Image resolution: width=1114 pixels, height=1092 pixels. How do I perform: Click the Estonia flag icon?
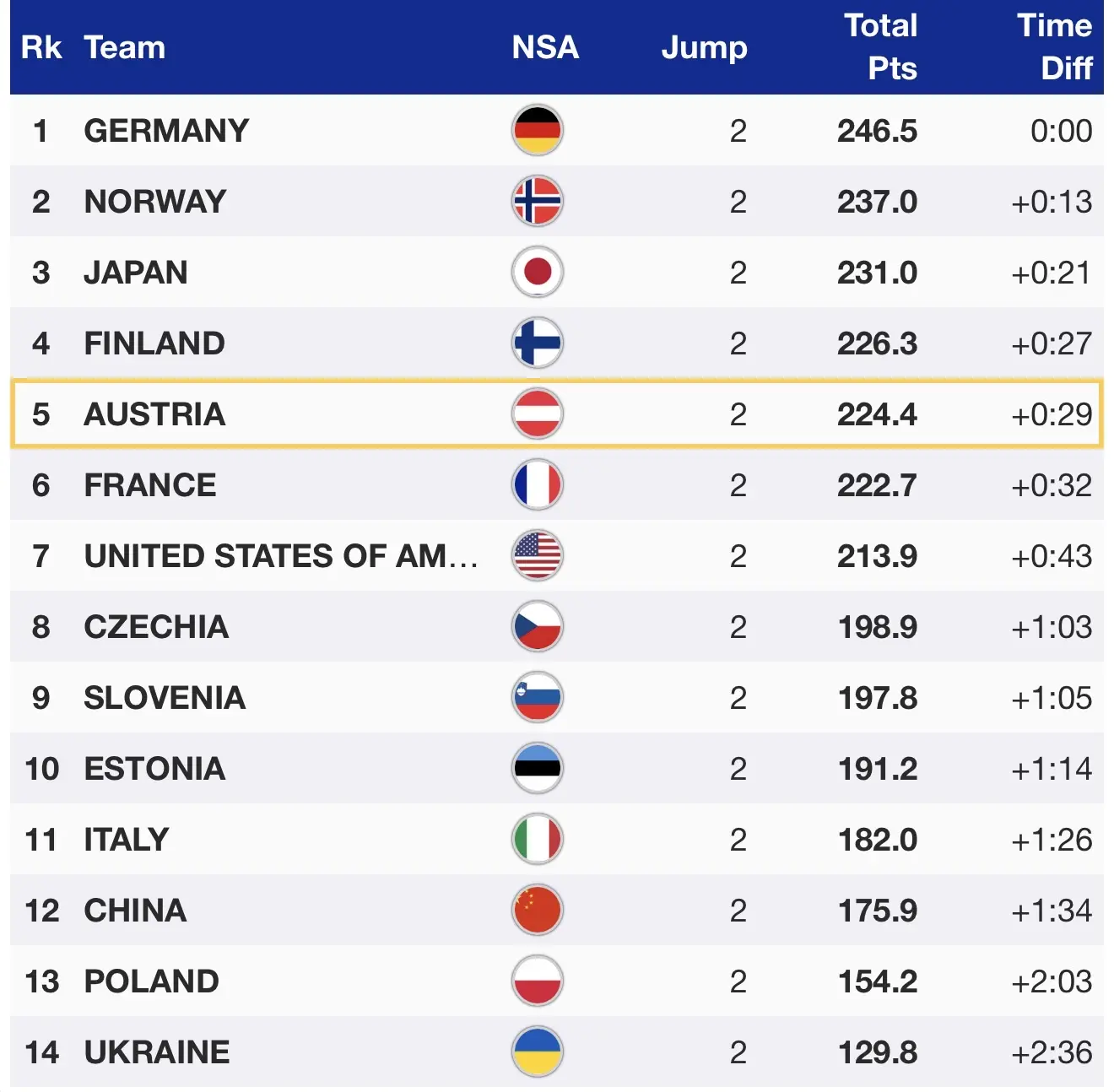click(538, 769)
